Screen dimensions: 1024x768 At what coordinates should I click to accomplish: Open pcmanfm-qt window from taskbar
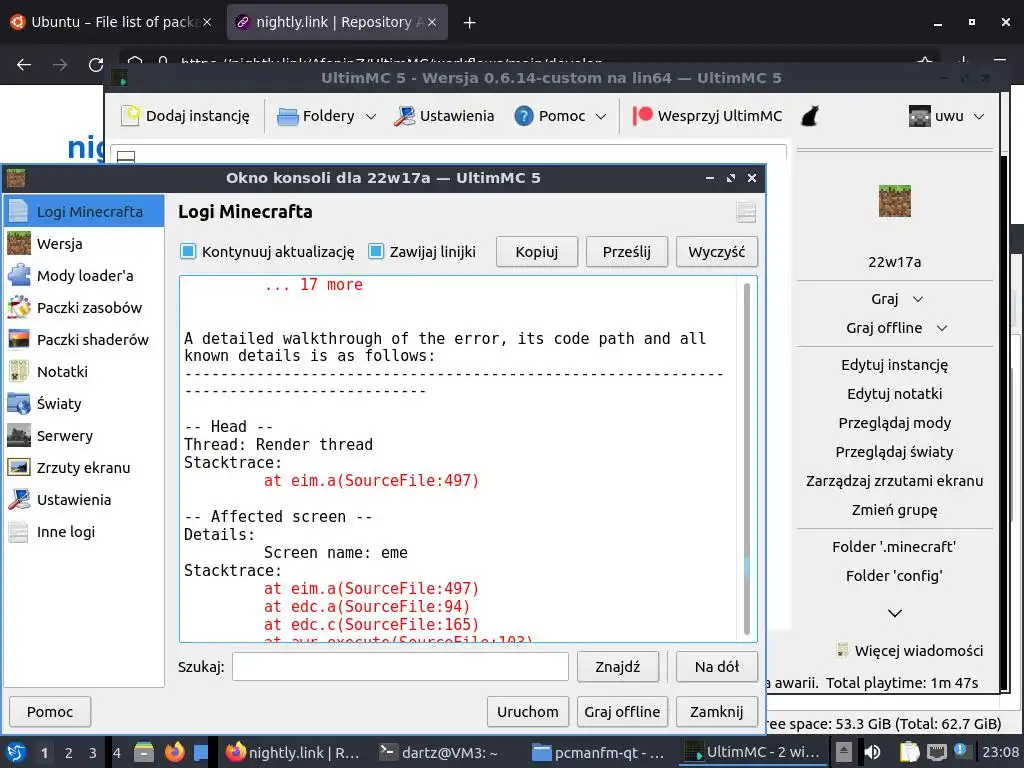[599, 752]
